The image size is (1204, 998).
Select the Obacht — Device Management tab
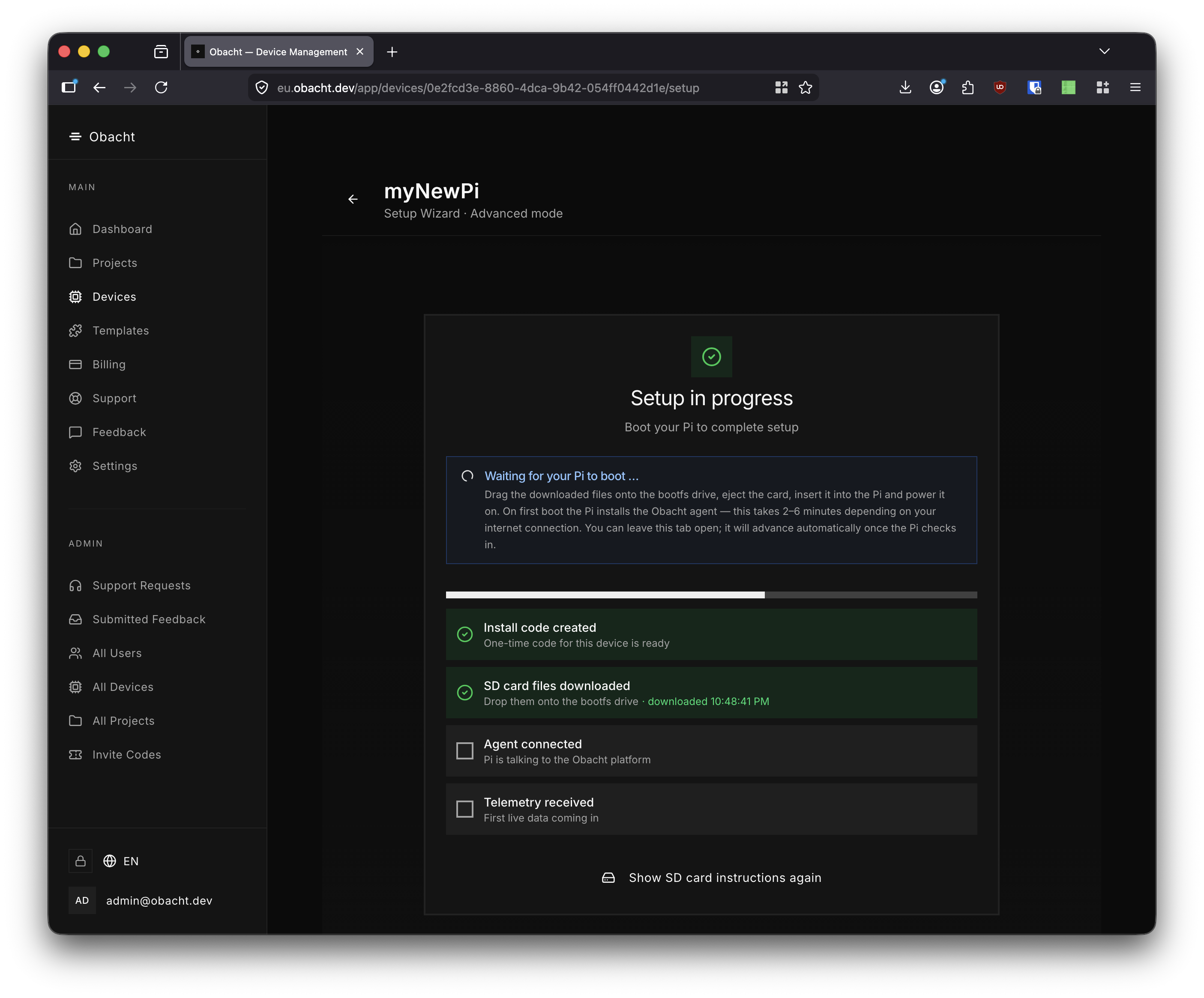(x=279, y=51)
